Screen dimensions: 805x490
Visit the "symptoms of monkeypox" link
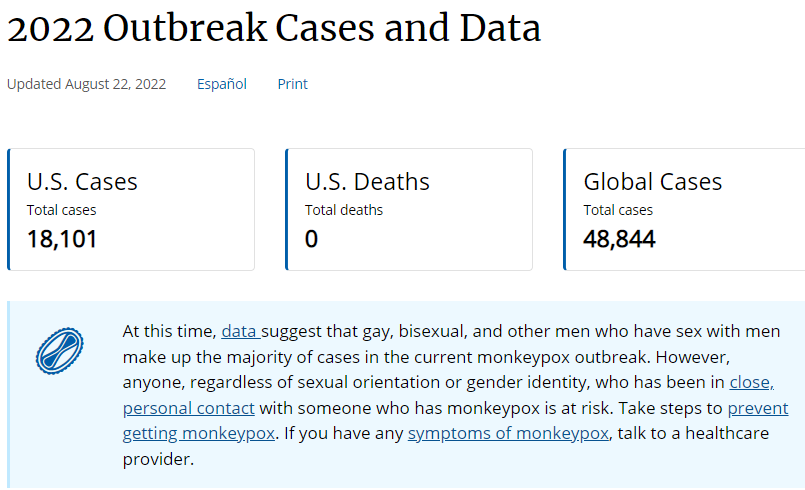coord(508,434)
